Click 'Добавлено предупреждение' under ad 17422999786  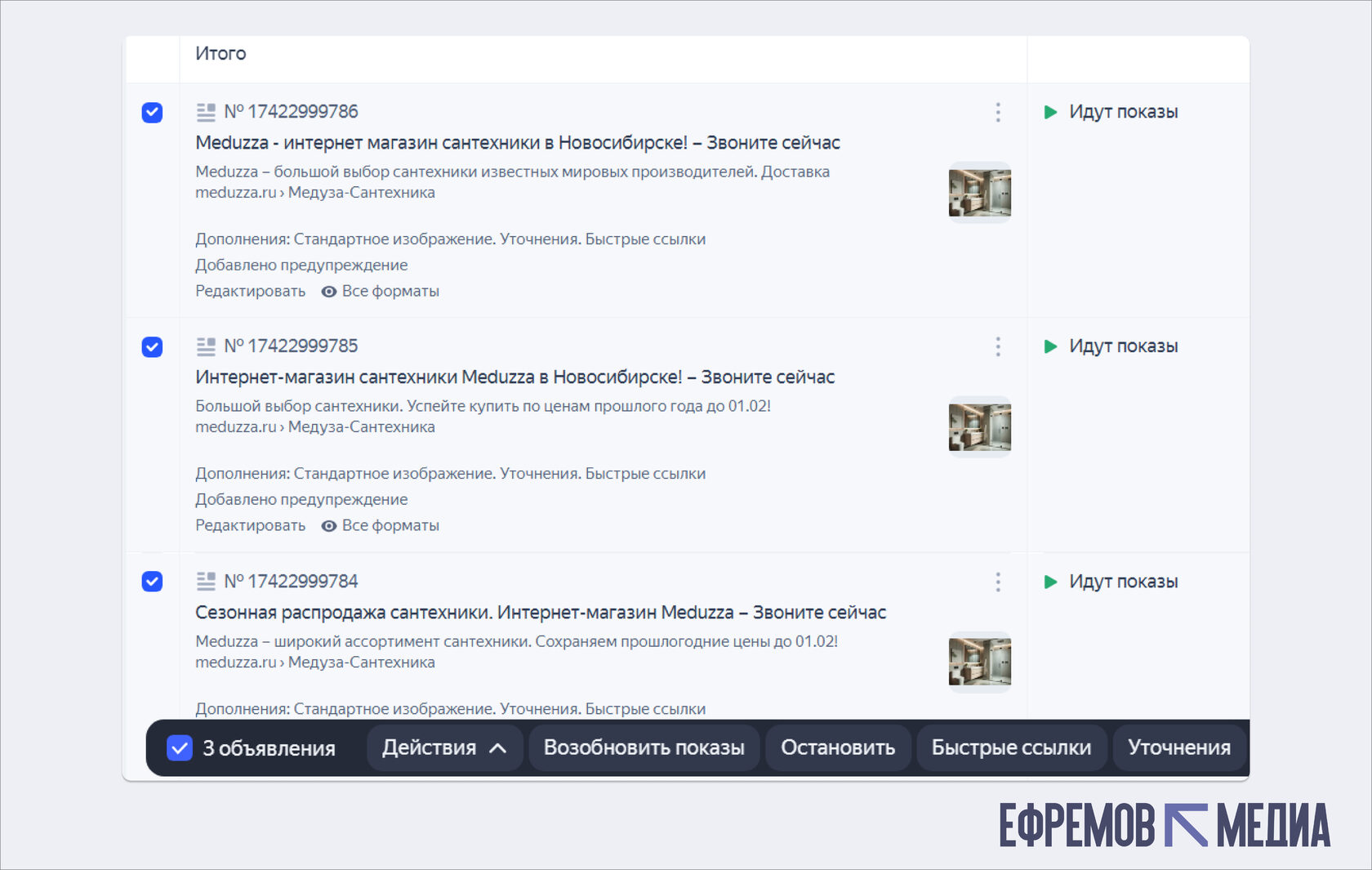[x=301, y=265]
